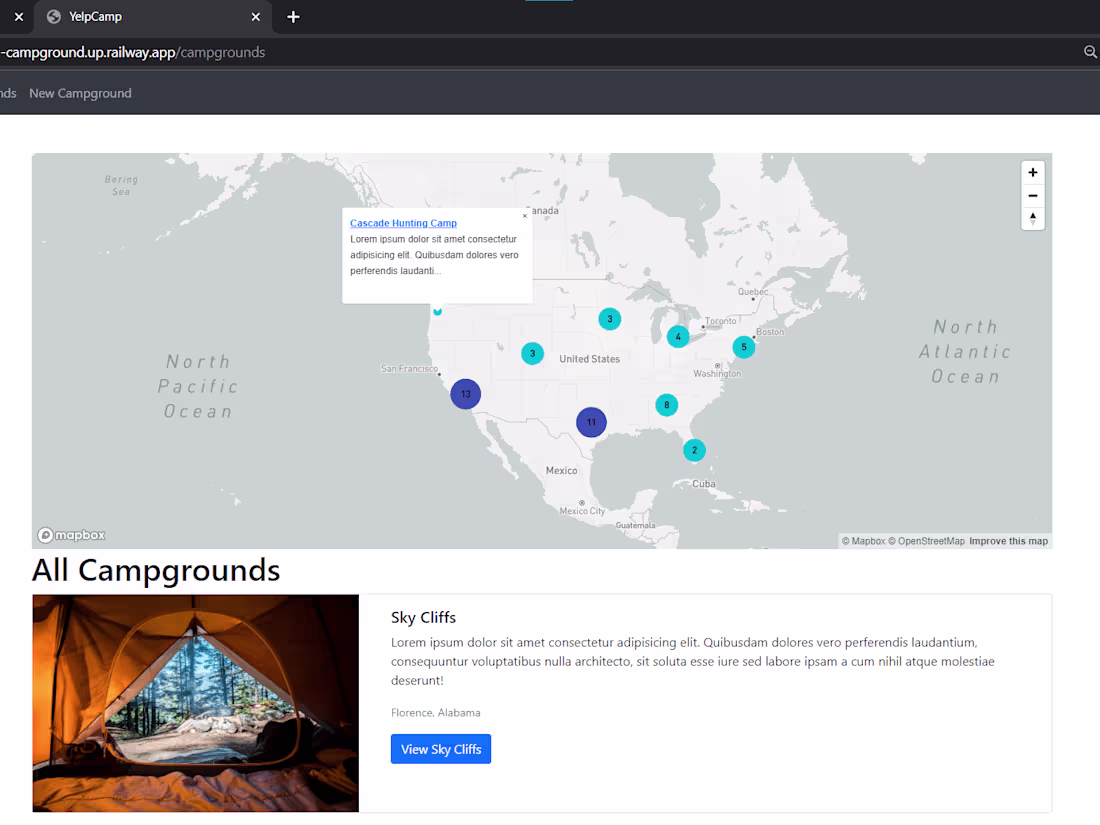
Task: Open the Cascade Hunting Camp link
Action: tap(403, 223)
